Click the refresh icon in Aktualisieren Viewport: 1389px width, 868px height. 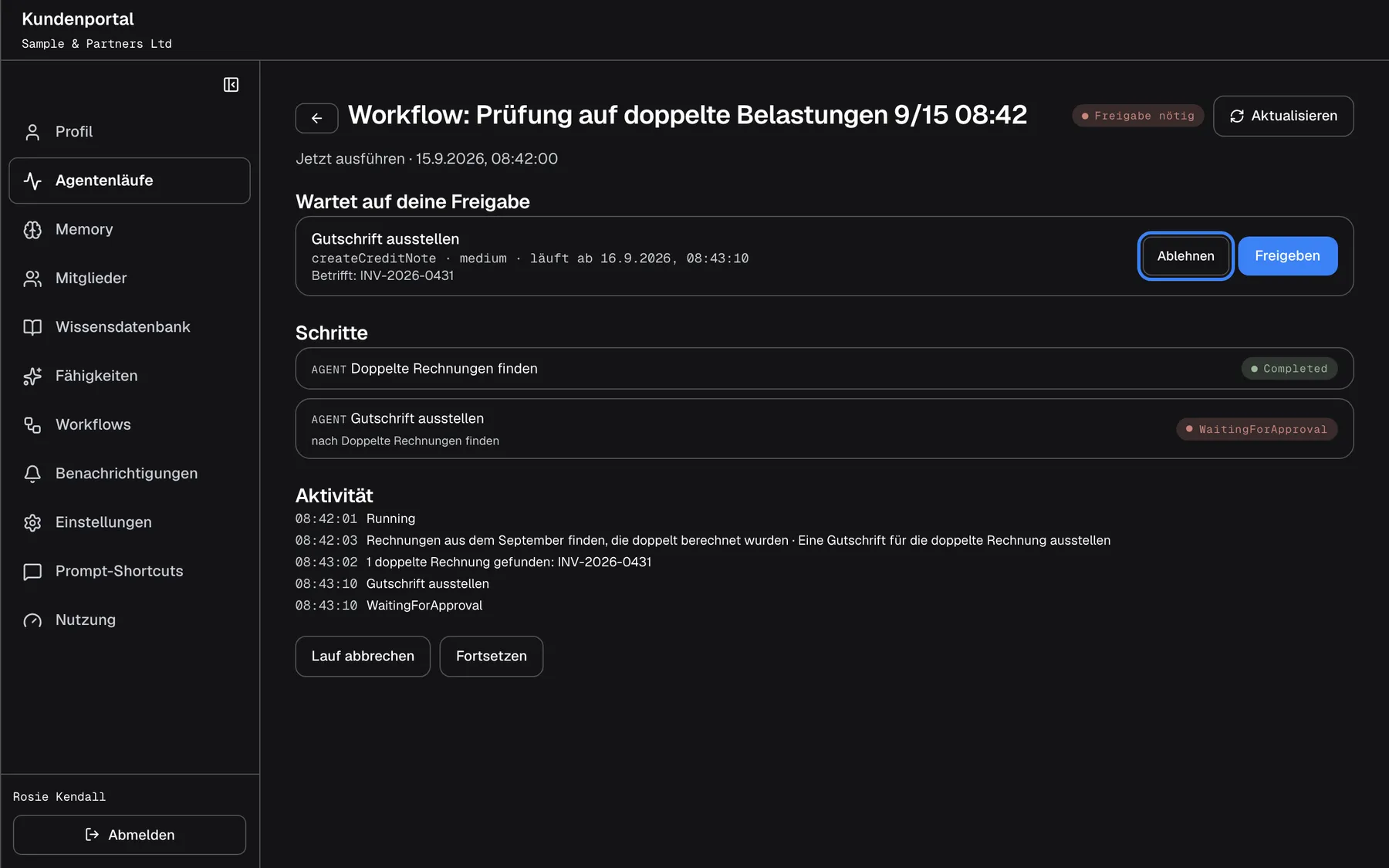pos(1237,116)
